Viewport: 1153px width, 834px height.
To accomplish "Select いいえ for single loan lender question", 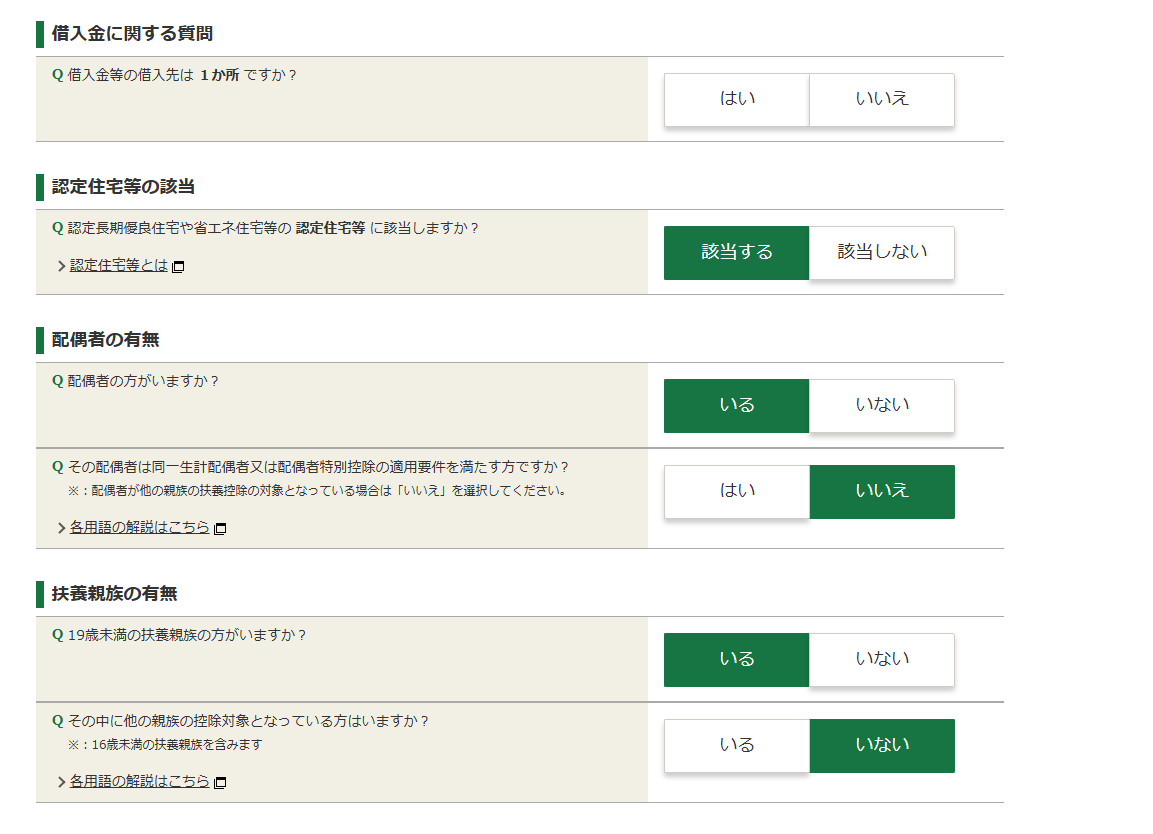I will click(x=882, y=99).
